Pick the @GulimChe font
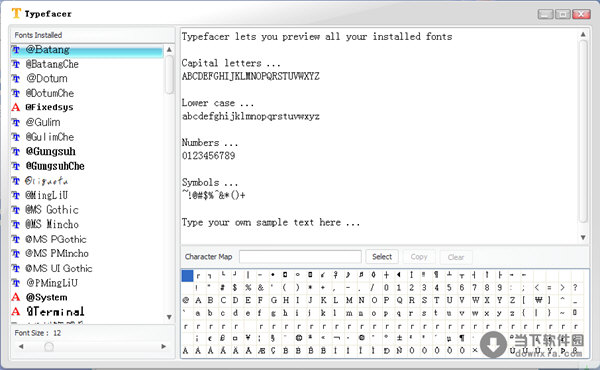Screen dimensions: 600x370 click(50, 137)
